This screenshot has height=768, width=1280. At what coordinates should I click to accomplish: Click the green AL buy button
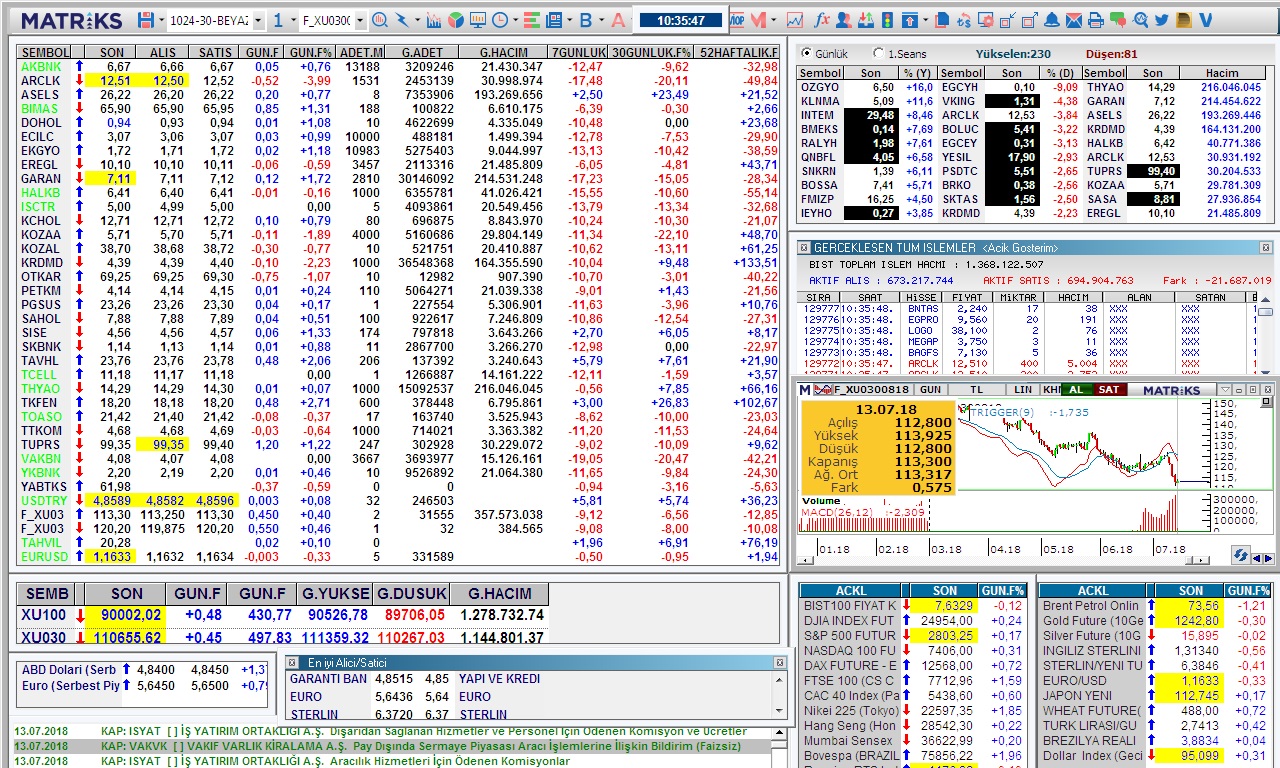[x=1077, y=389]
